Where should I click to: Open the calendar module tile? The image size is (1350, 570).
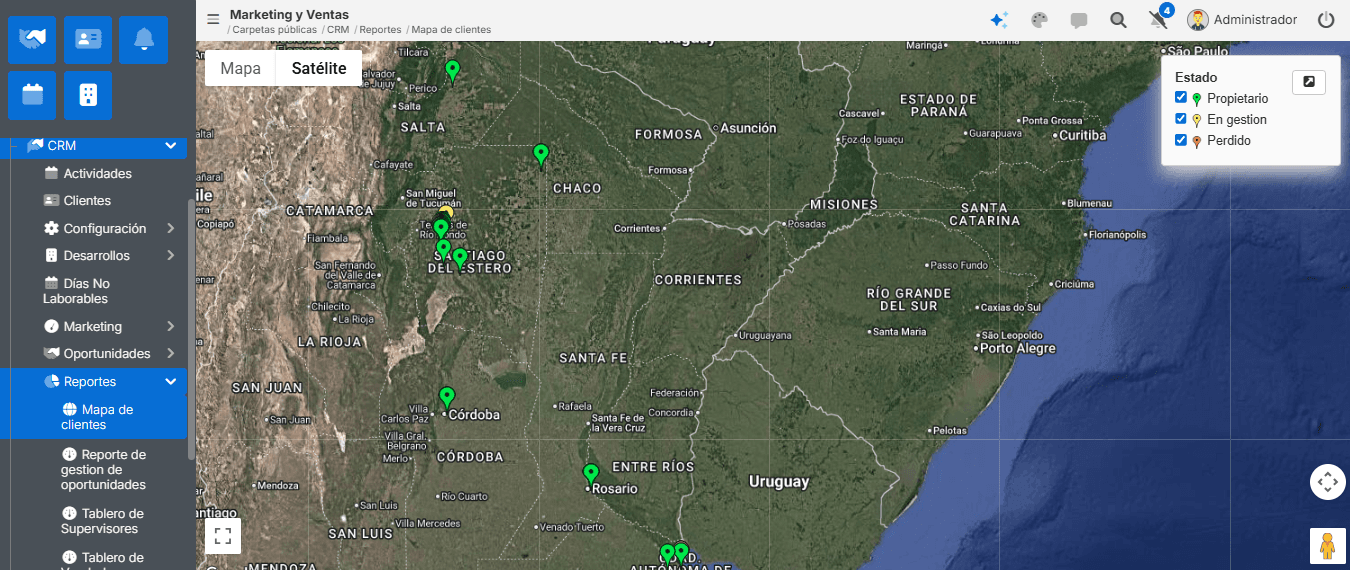pos(32,95)
